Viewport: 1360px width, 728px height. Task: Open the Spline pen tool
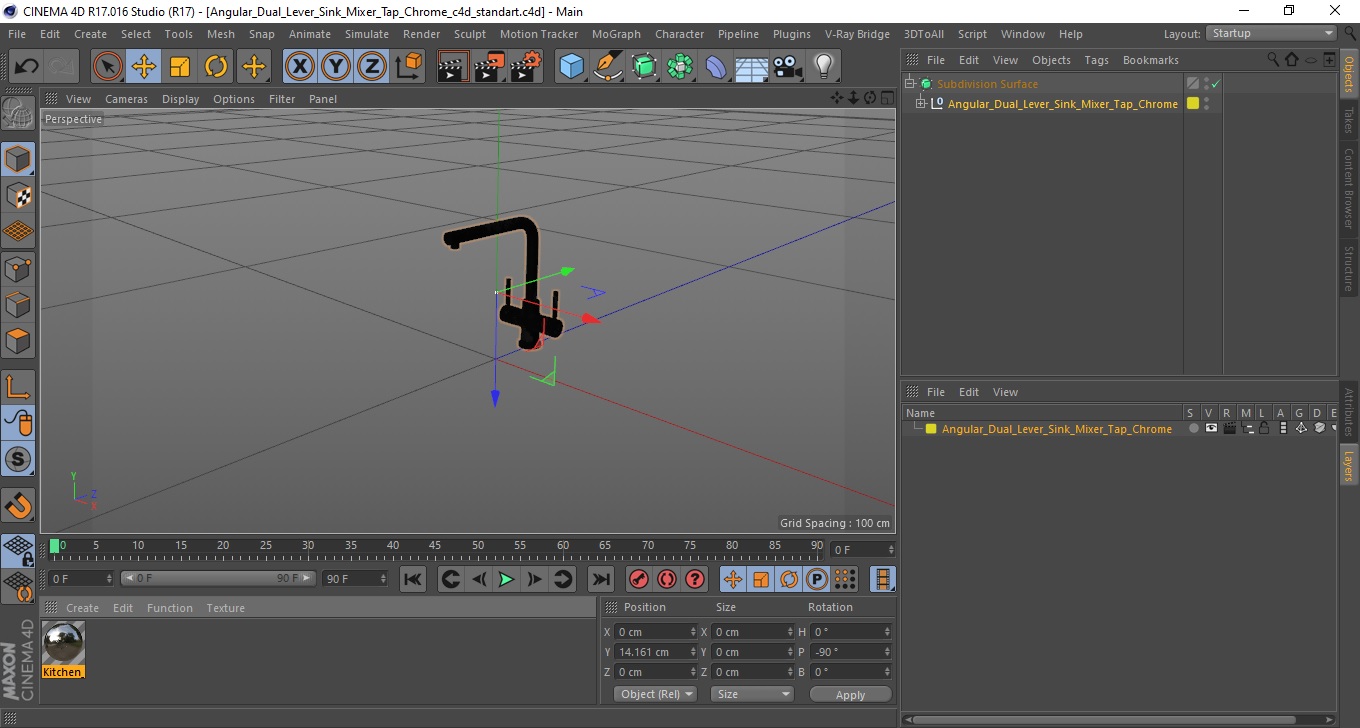pyautogui.click(x=608, y=67)
